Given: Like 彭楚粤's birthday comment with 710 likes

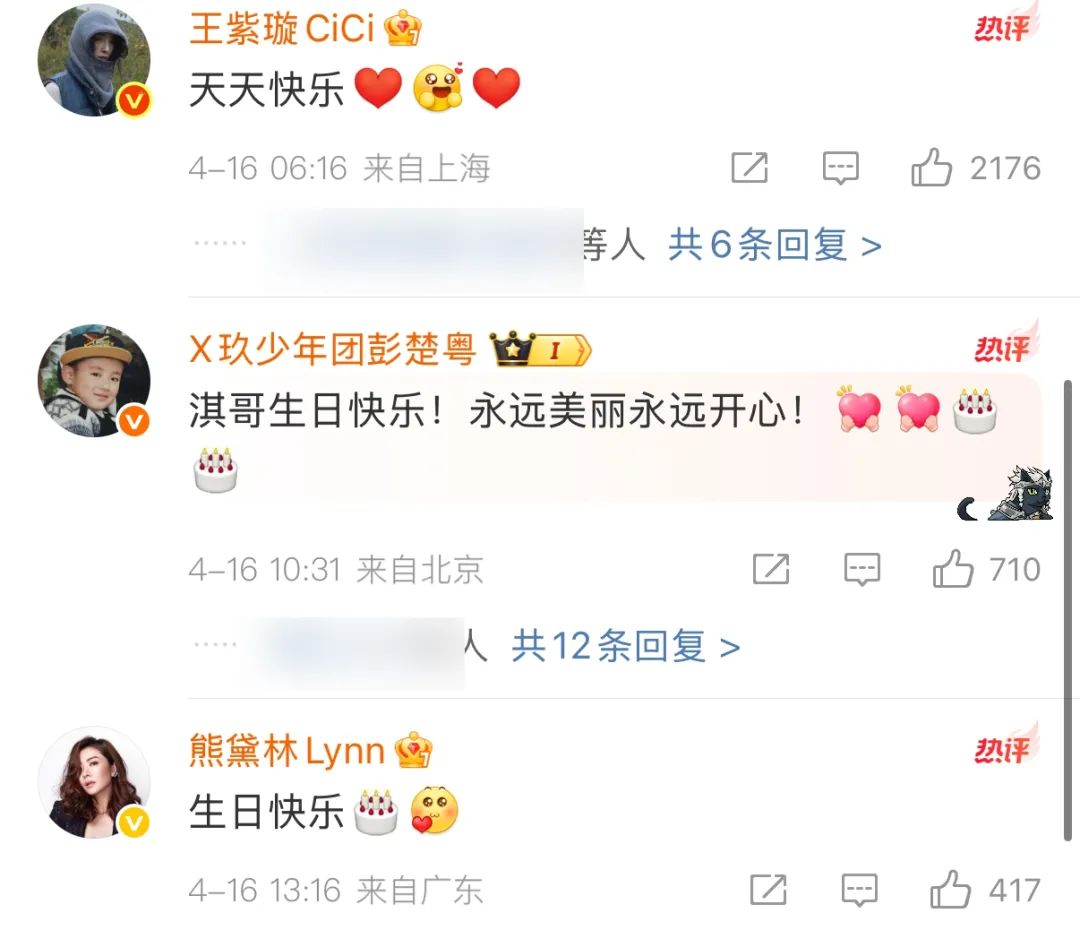Looking at the screenshot, I should (x=953, y=568).
